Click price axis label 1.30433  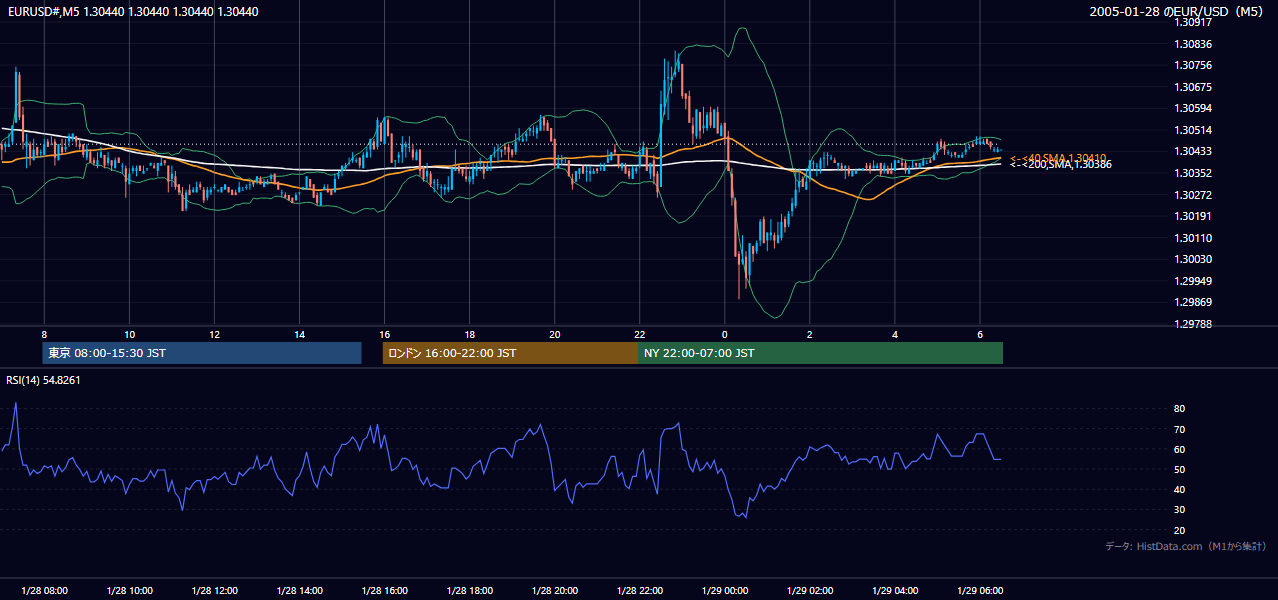pyautogui.click(x=1193, y=151)
